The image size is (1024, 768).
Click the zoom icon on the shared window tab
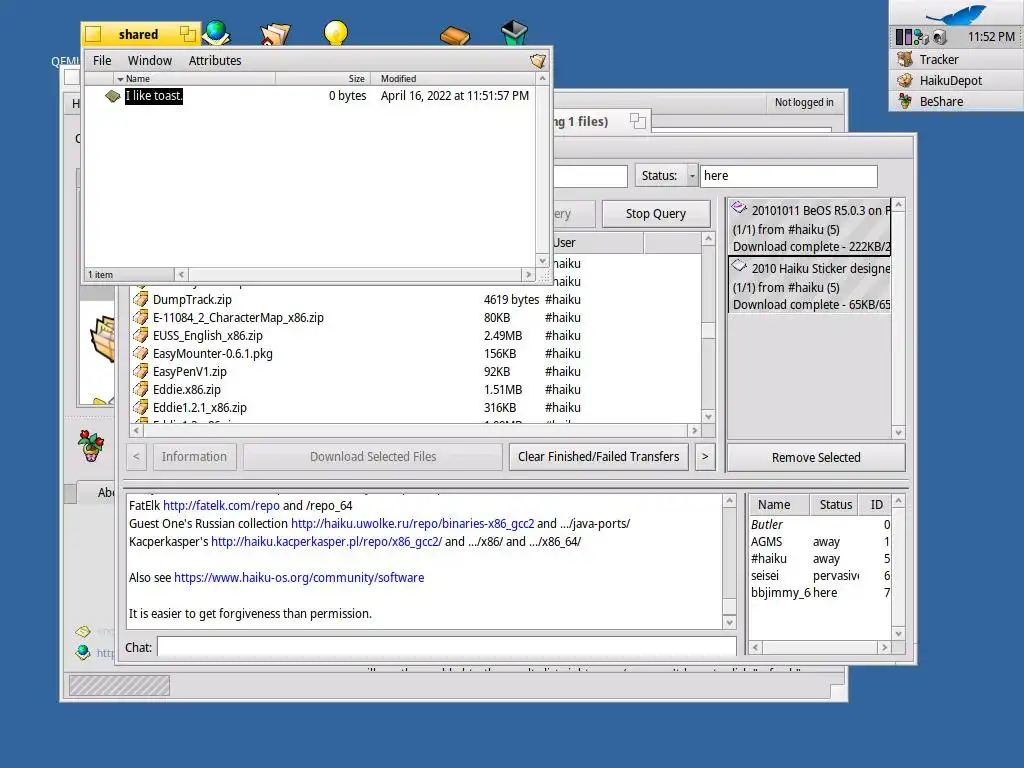point(188,34)
